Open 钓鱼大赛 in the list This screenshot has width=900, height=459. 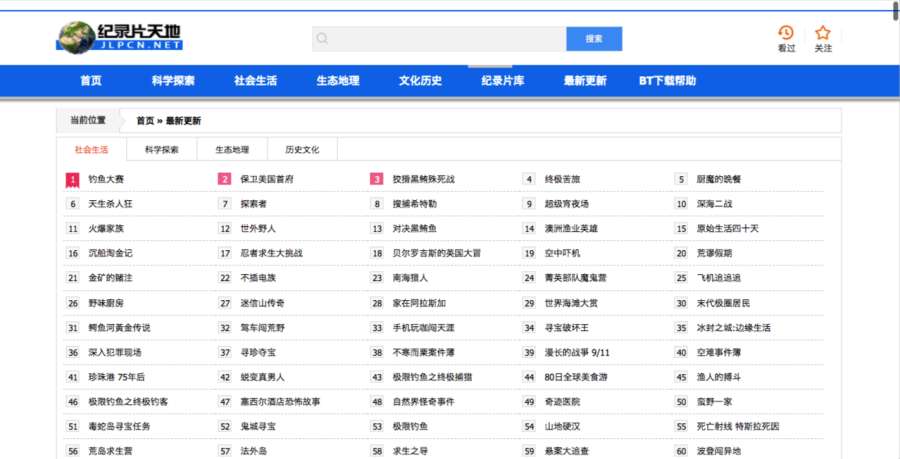click(x=106, y=179)
